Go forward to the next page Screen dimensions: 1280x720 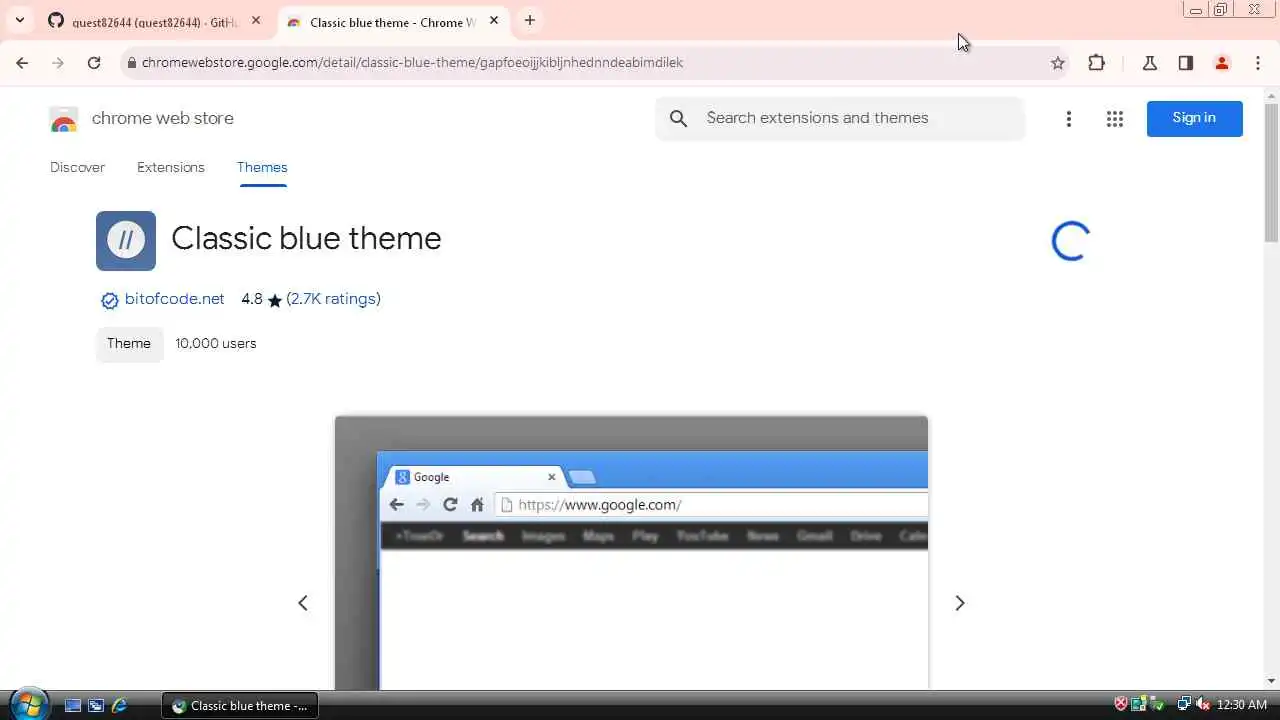click(58, 63)
